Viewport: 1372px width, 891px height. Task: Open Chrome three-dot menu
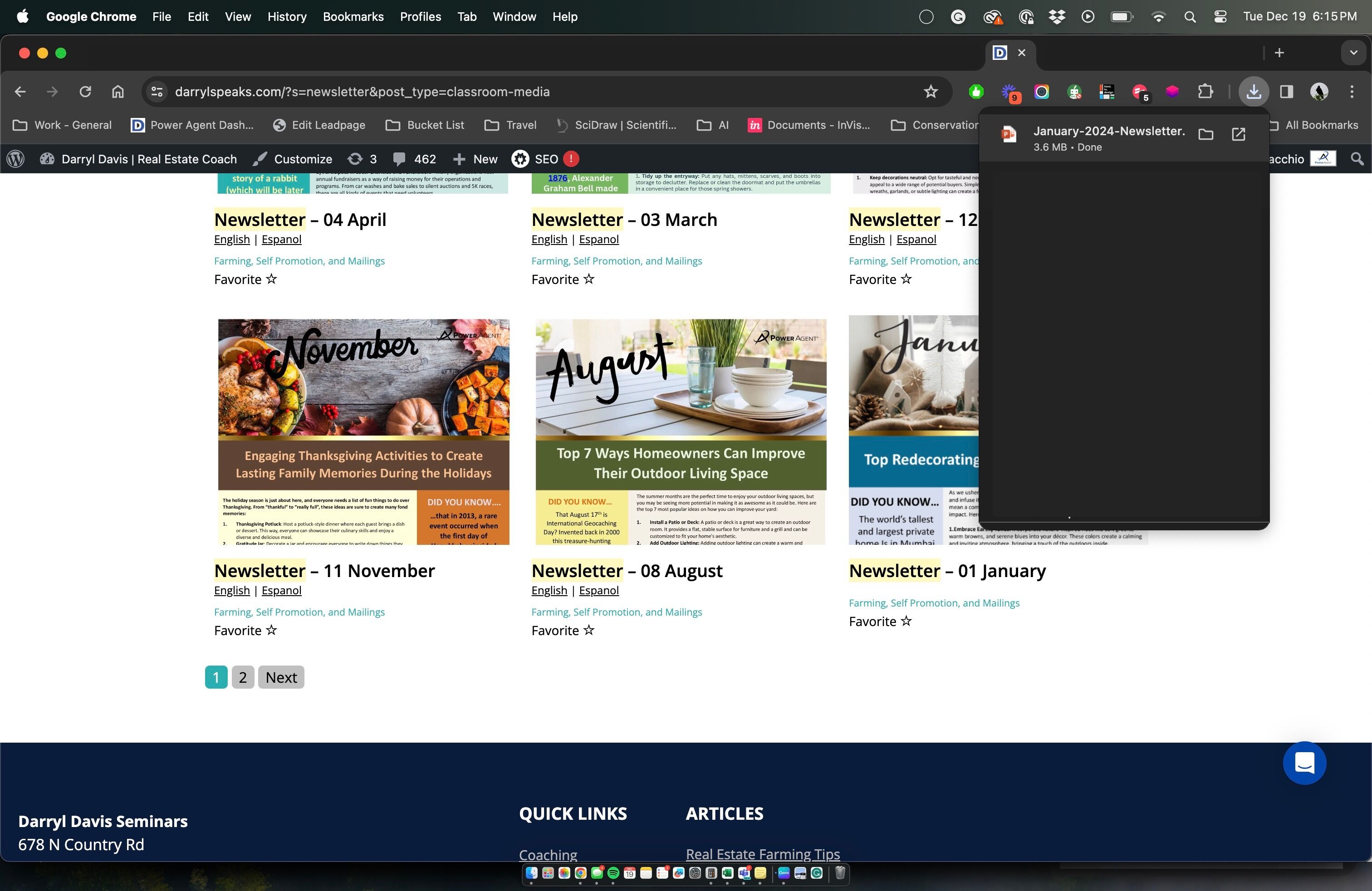tap(1352, 92)
